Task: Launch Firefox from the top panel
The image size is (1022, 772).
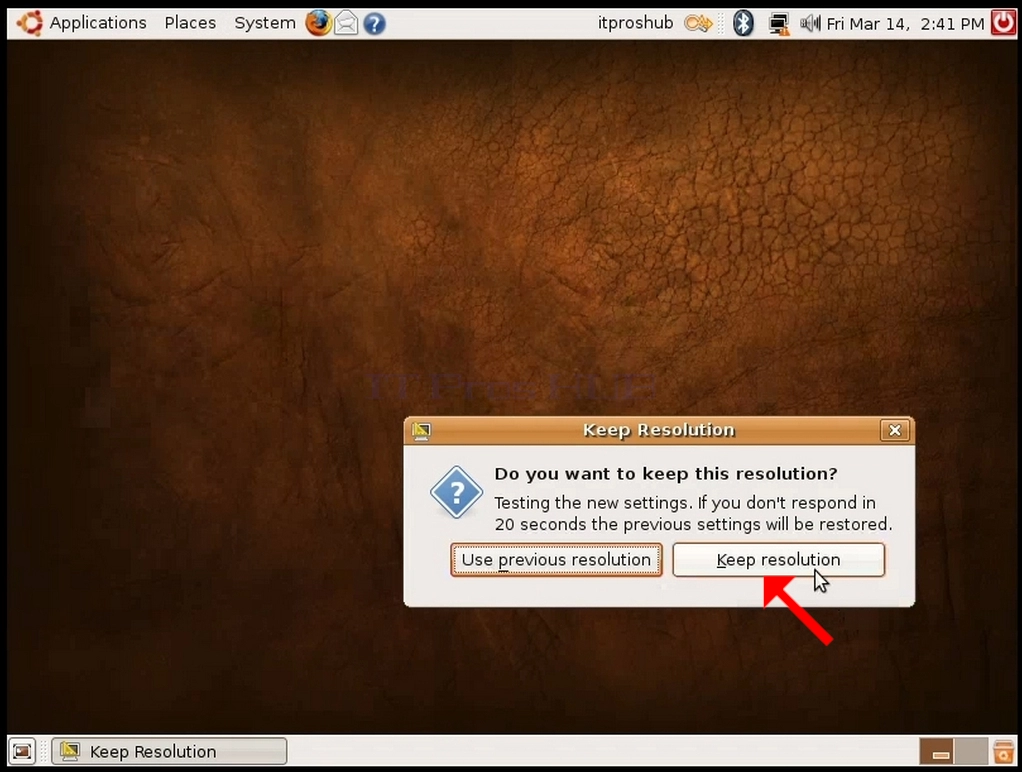Action: point(318,23)
